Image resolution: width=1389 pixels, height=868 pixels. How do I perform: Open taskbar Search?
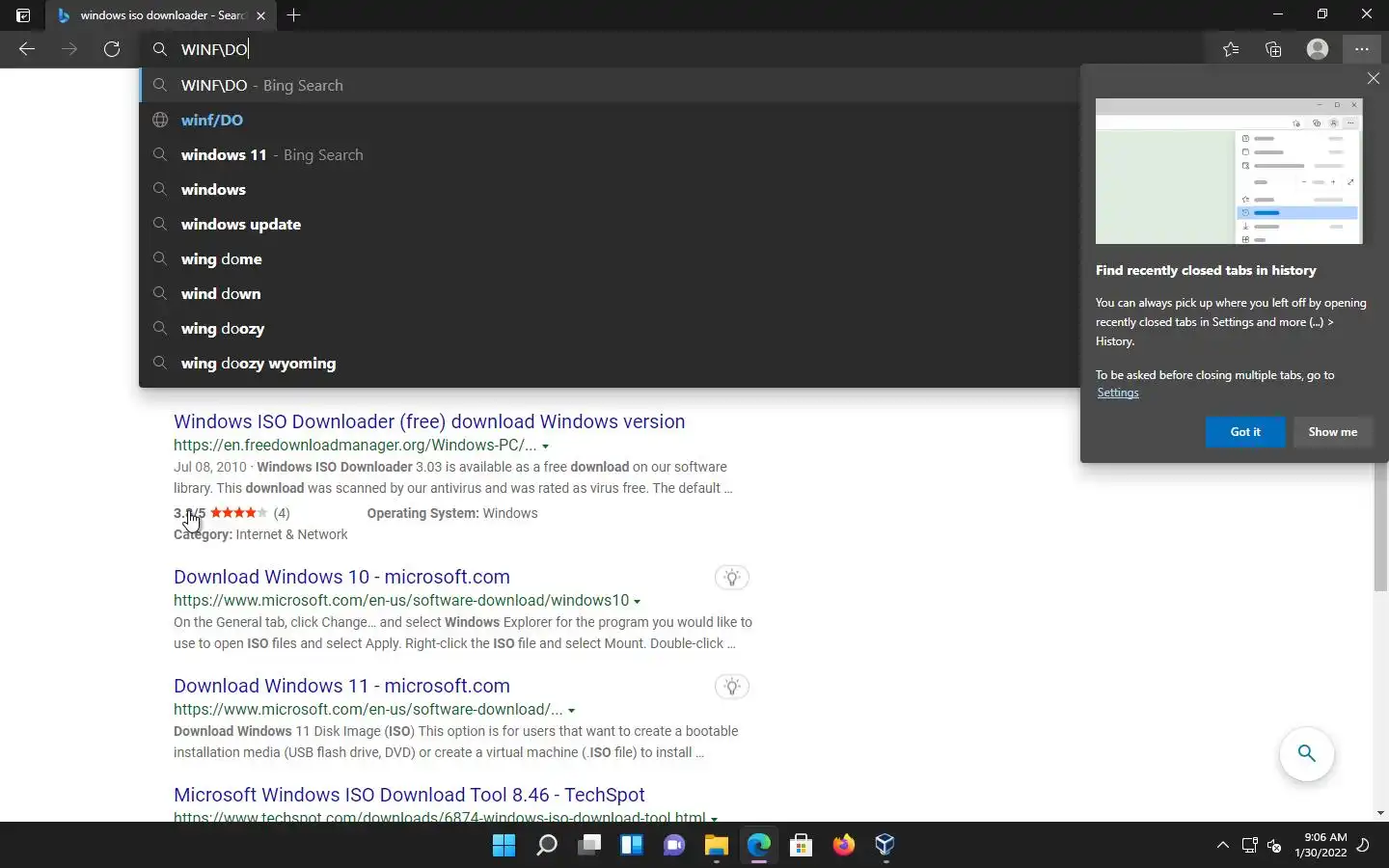coord(547,846)
